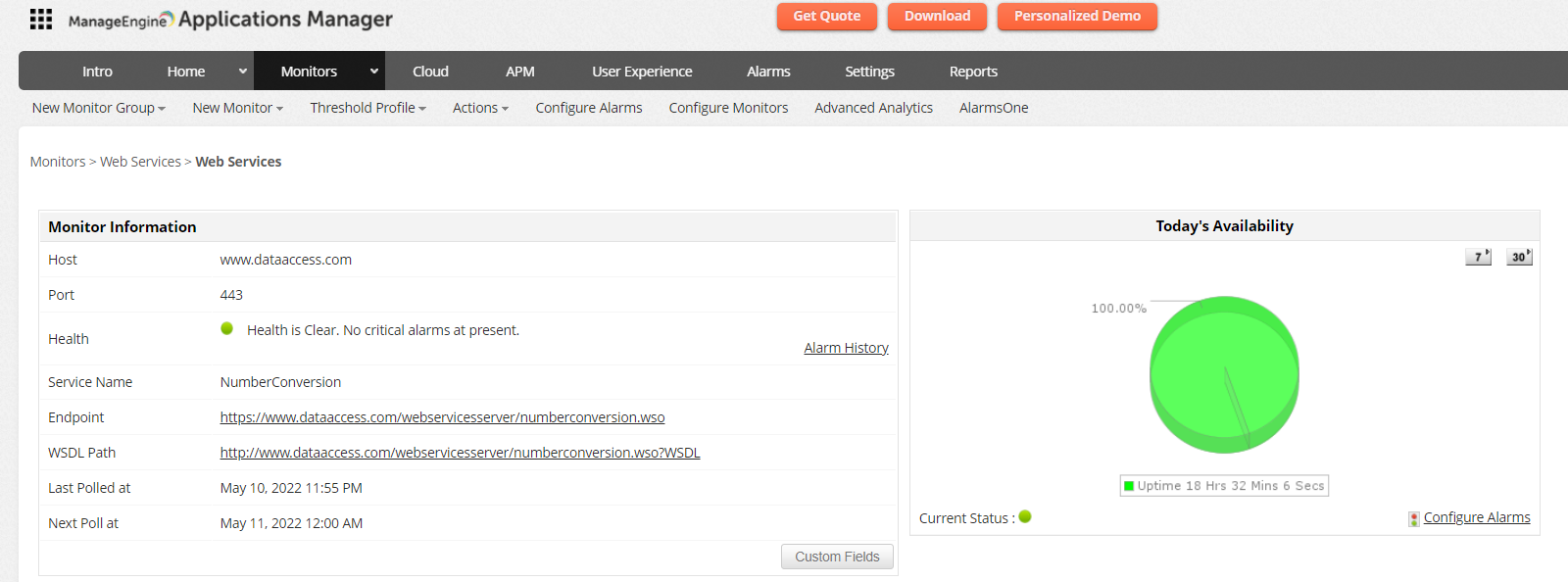The width and height of the screenshot is (1568, 582).
Task: Open Advanced Analytics menu item
Action: click(873, 108)
